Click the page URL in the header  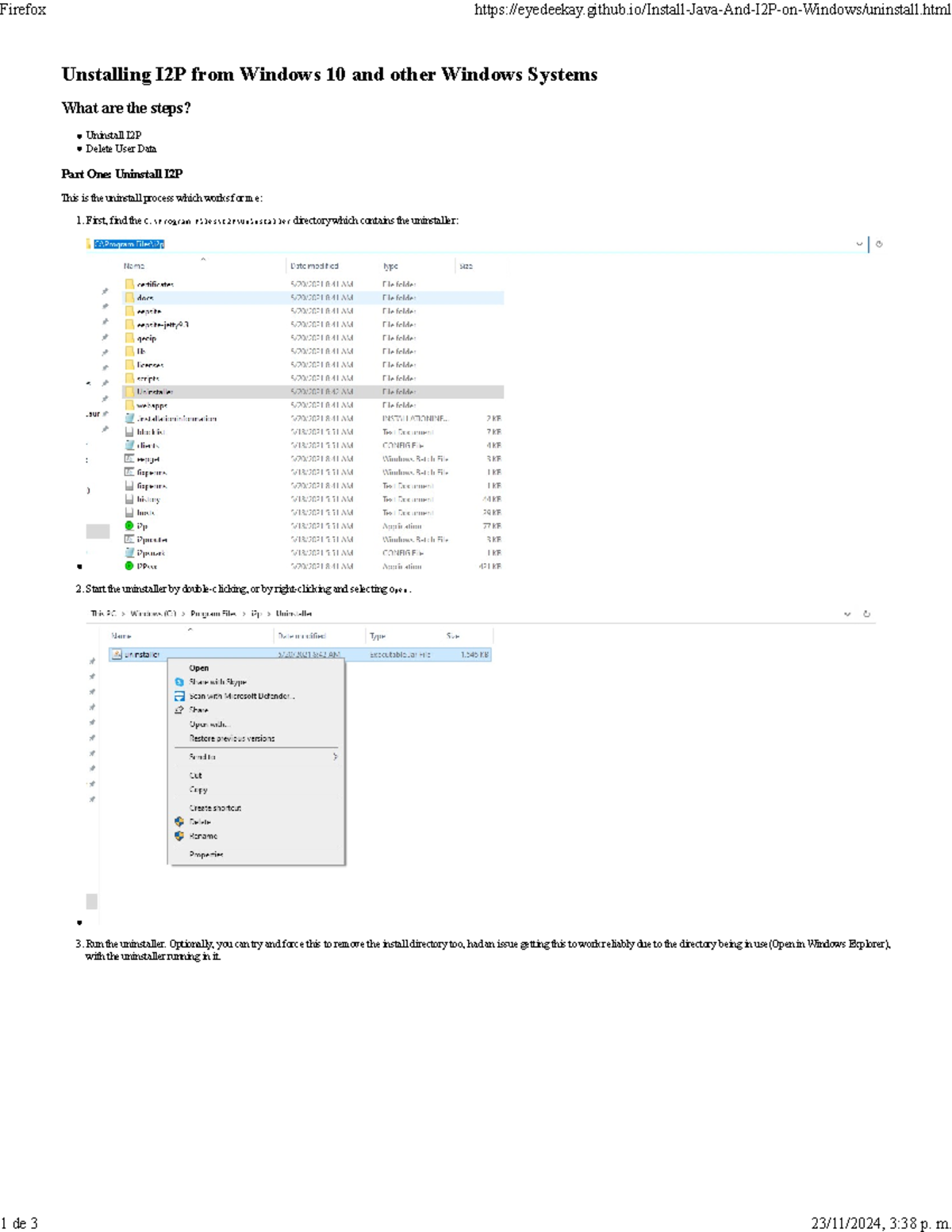[x=712, y=10]
